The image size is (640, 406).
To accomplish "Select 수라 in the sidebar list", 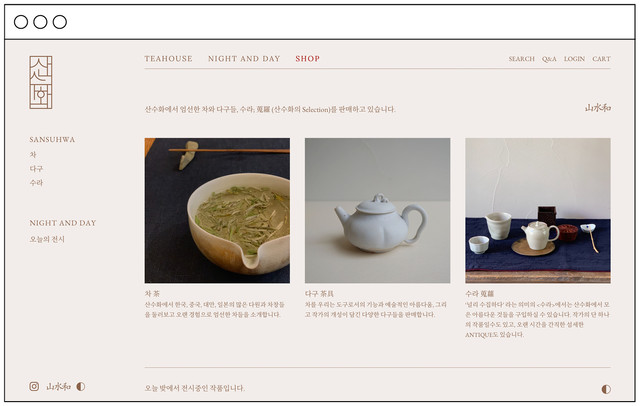I will 36,182.
